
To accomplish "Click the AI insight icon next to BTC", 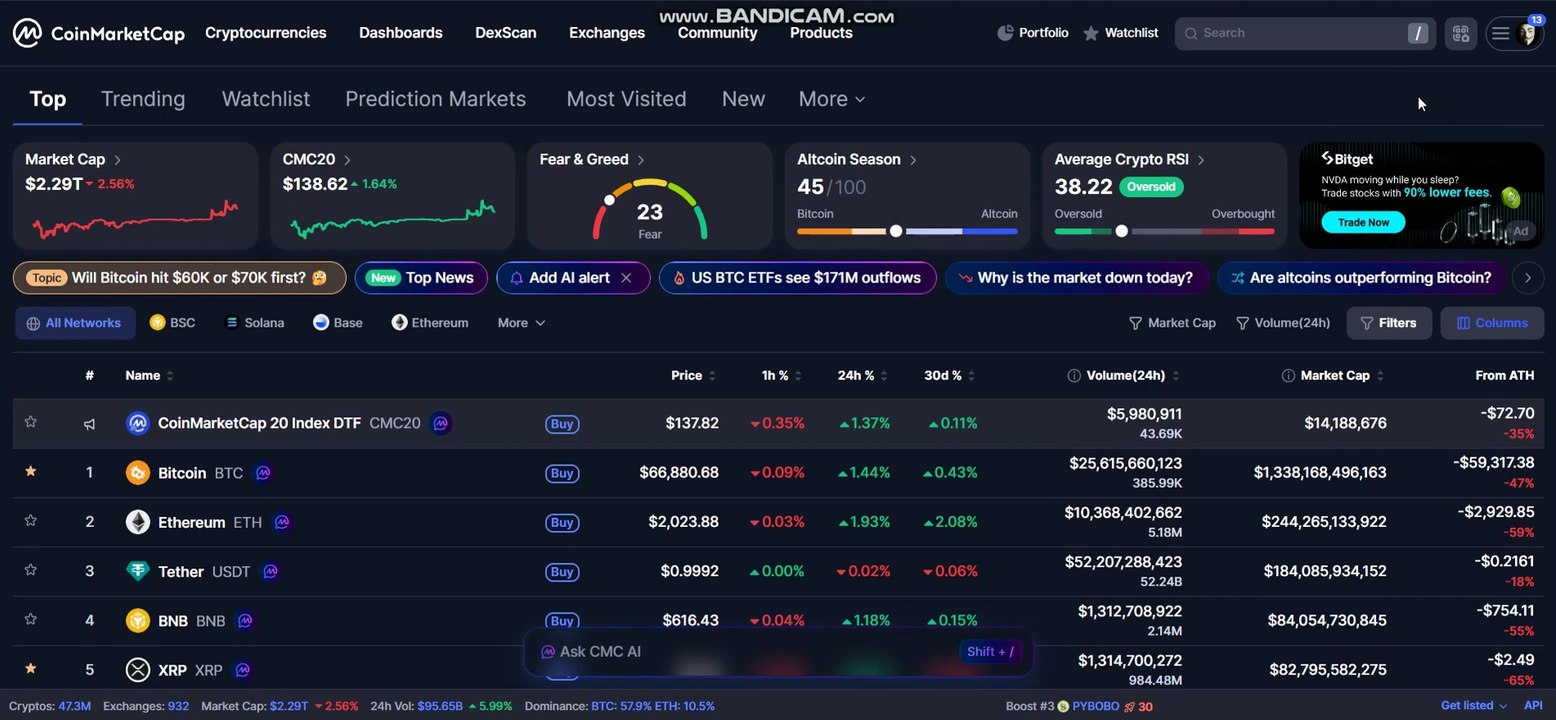I will 263,473.
